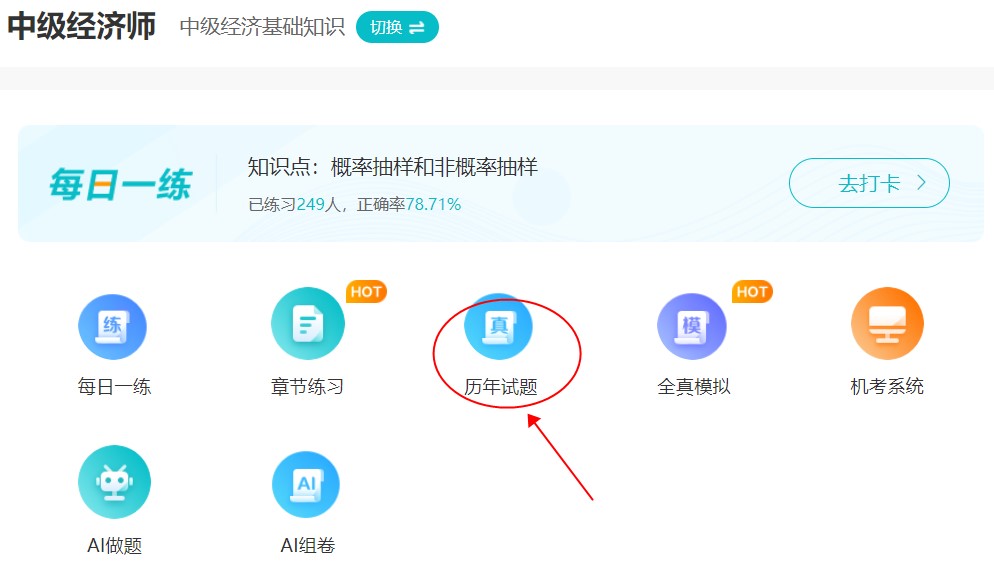Click the 知识点 概率抽样和非概率抽样 text

[392, 167]
